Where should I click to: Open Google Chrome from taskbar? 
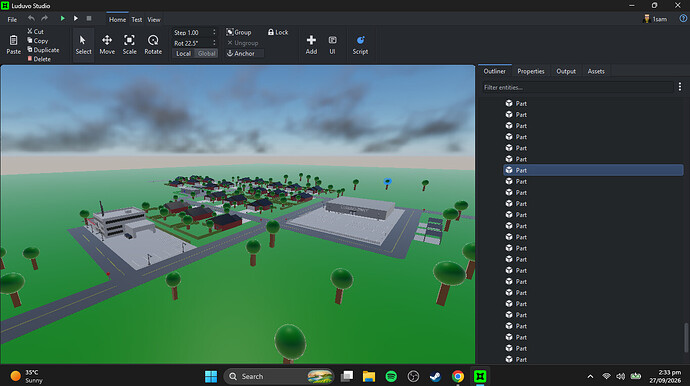tap(458, 376)
